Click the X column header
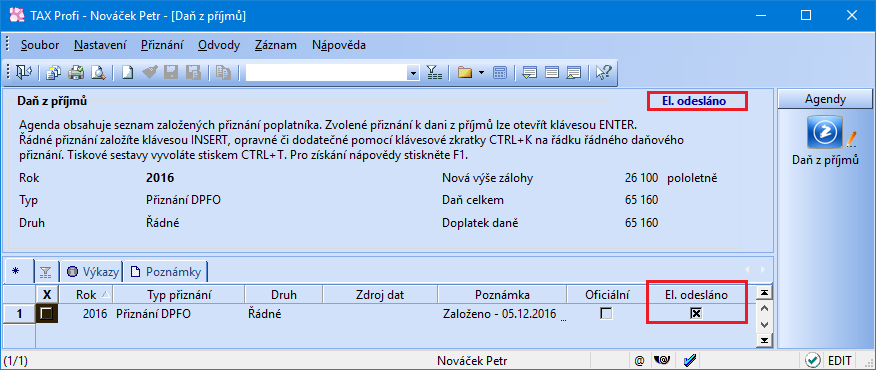This screenshot has height=370, width=876. [47, 295]
